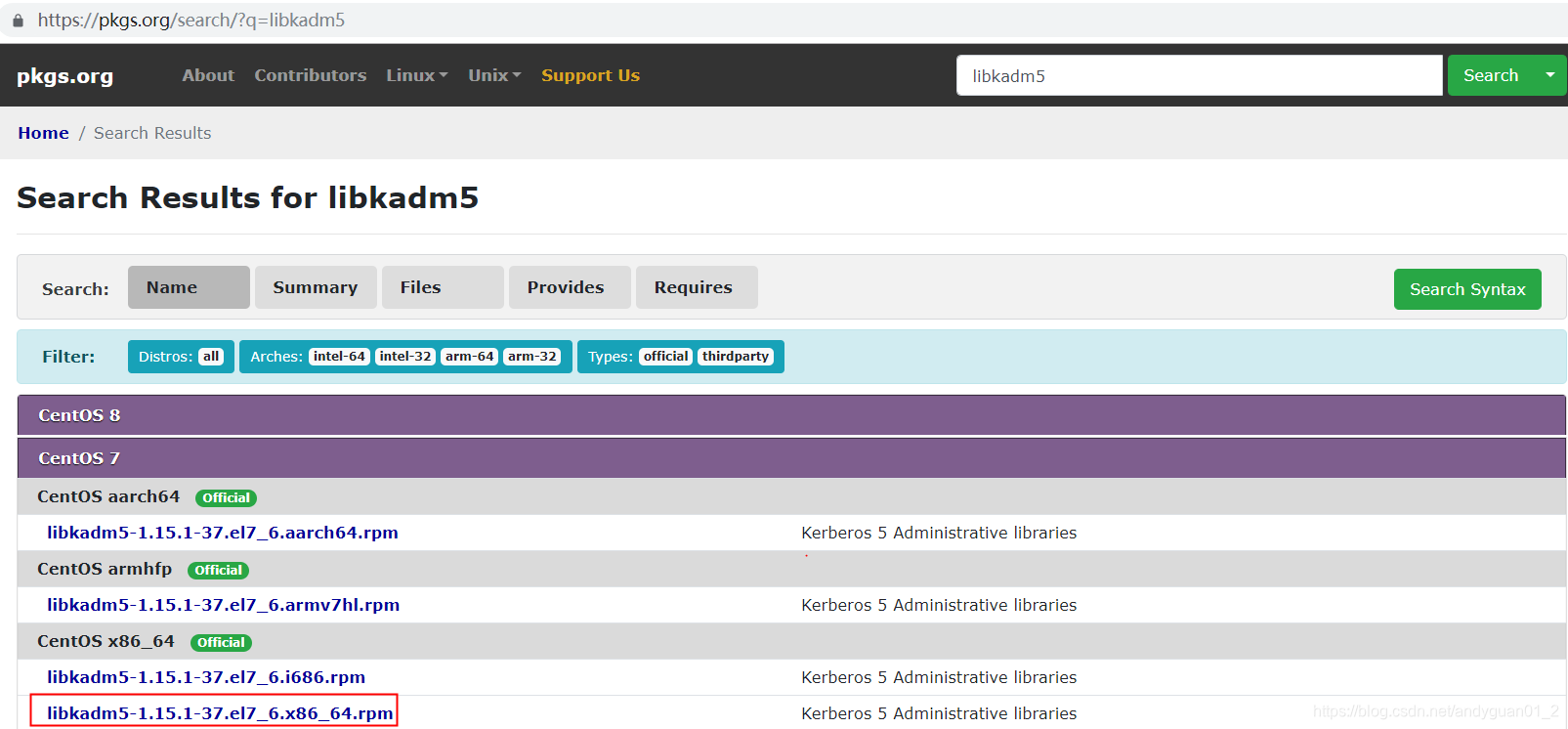
Task: Toggle the official type filter
Action: tap(666, 357)
